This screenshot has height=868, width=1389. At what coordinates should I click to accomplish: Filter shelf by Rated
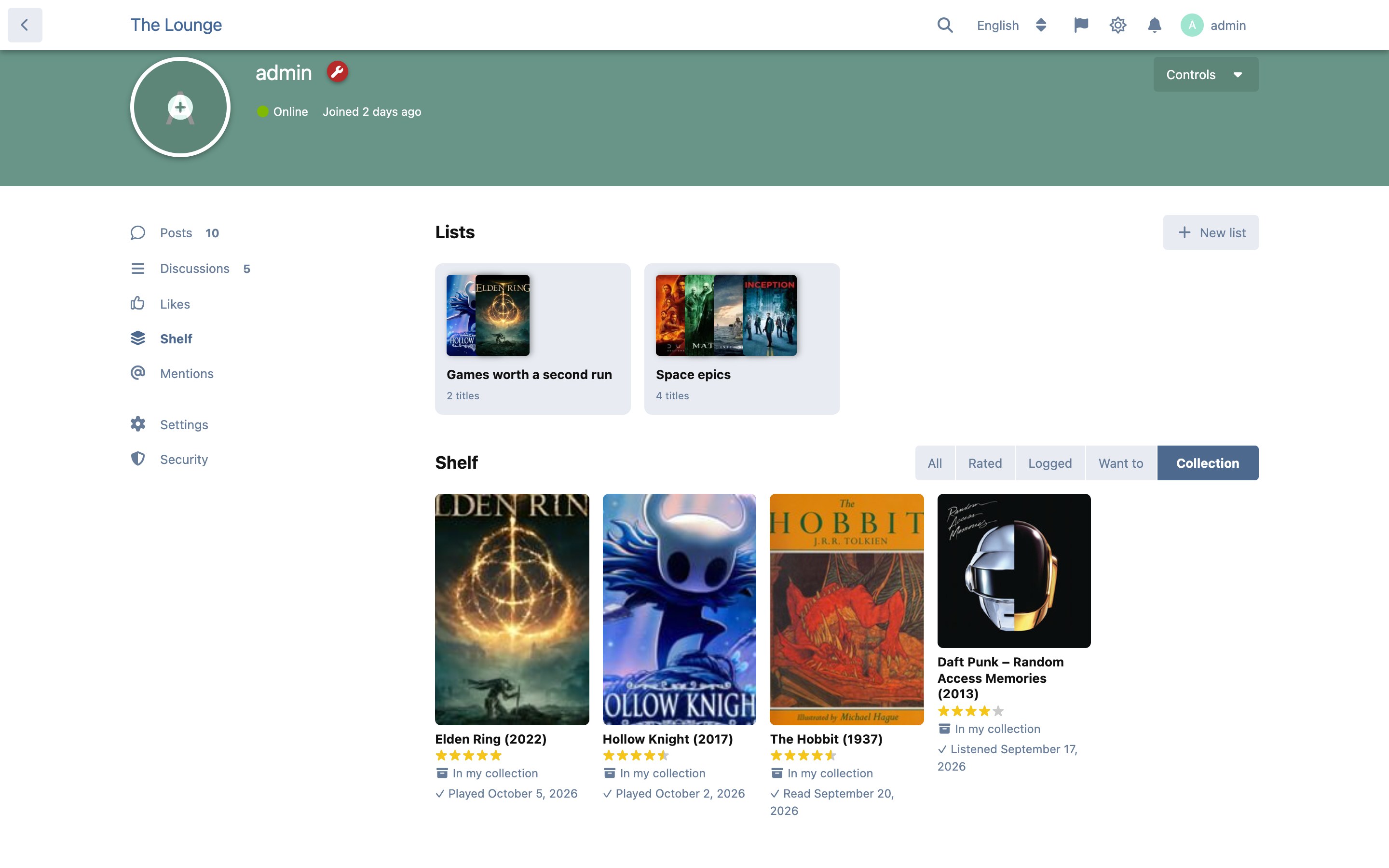[984, 463]
